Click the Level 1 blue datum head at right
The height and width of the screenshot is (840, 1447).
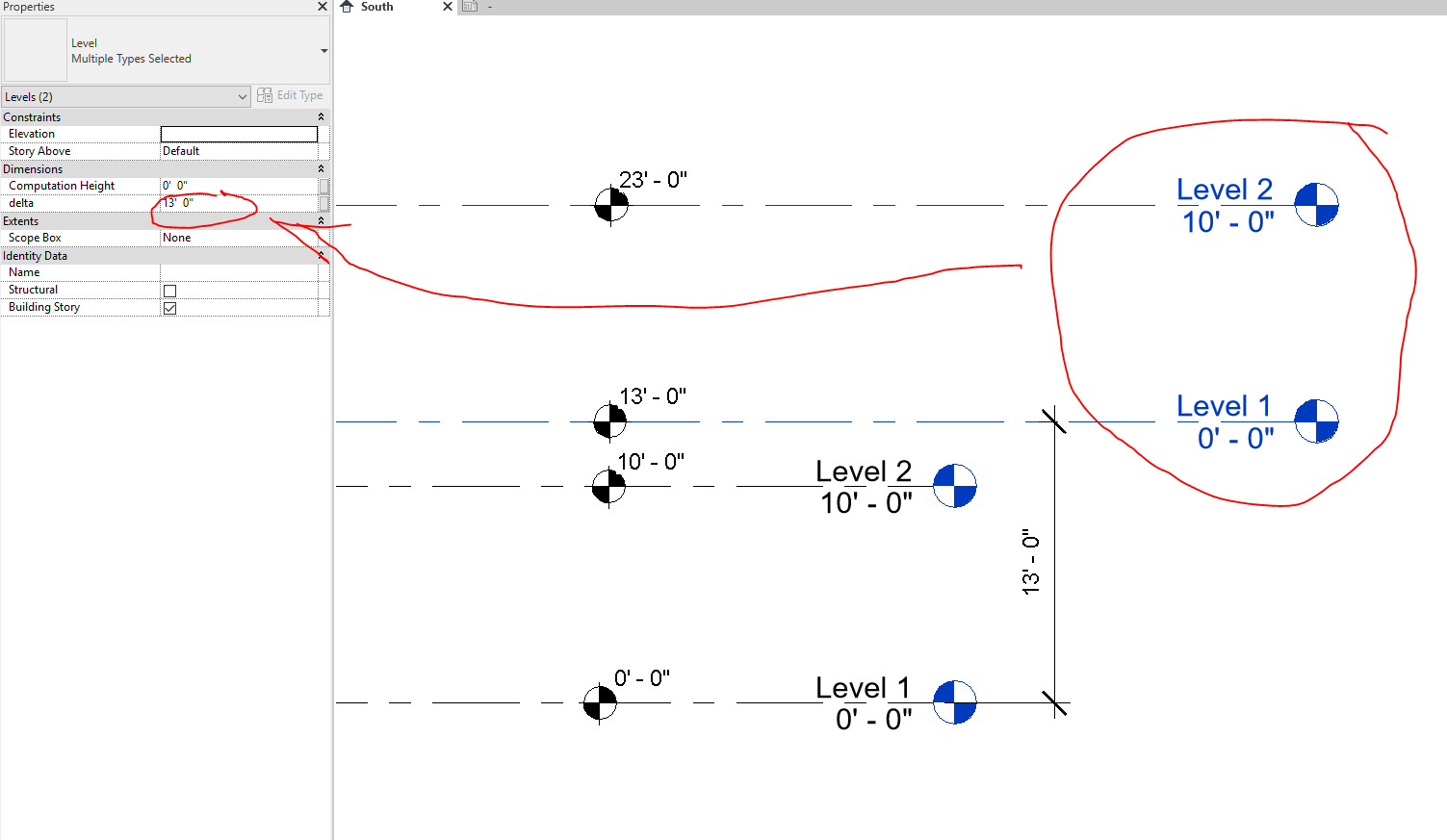1317,420
